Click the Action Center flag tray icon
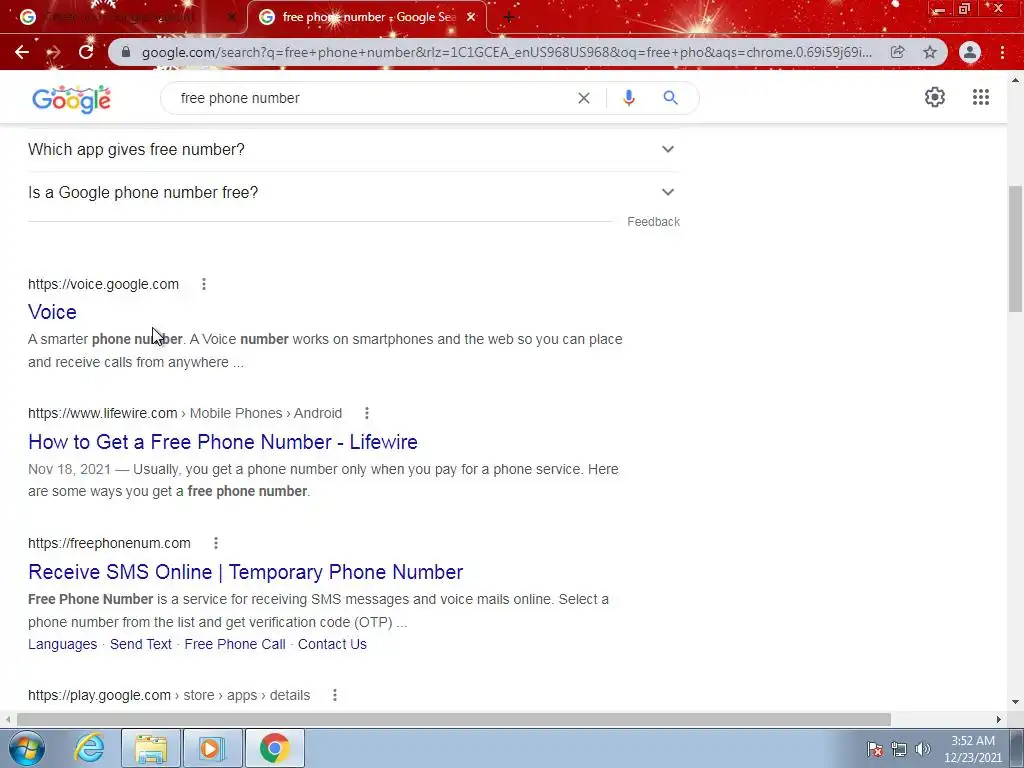Image resolution: width=1024 pixels, height=768 pixels. coord(875,749)
